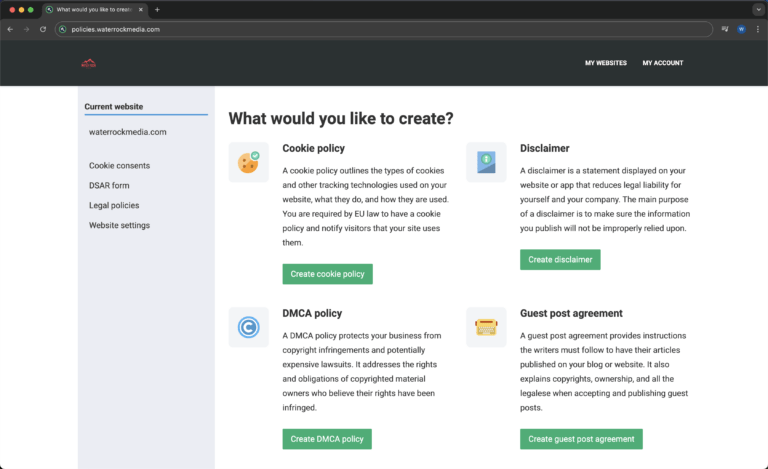Open DSAR form in sidebar
The height and width of the screenshot is (469, 768).
click(x=109, y=186)
